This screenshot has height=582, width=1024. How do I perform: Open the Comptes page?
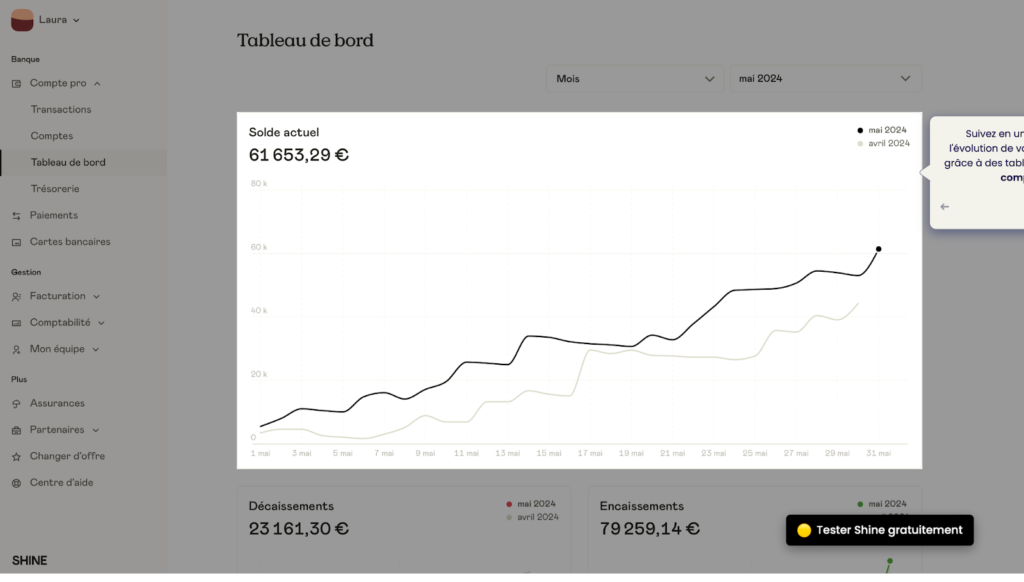coord(52,136)
